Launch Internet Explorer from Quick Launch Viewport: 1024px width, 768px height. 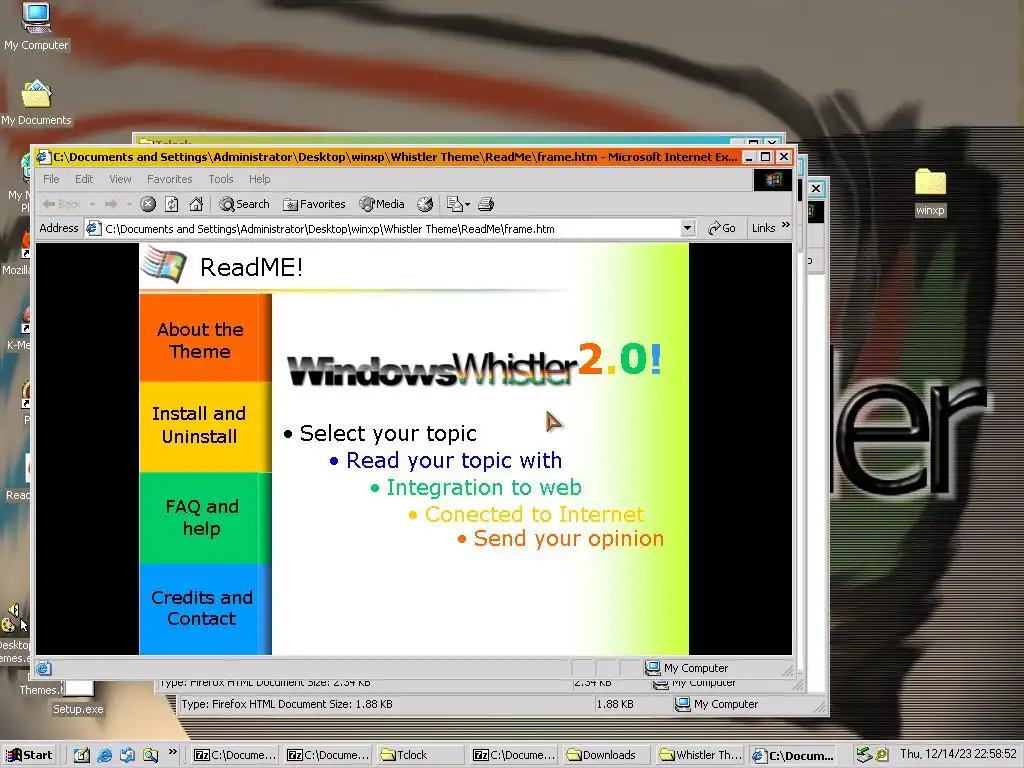[104, 755]
